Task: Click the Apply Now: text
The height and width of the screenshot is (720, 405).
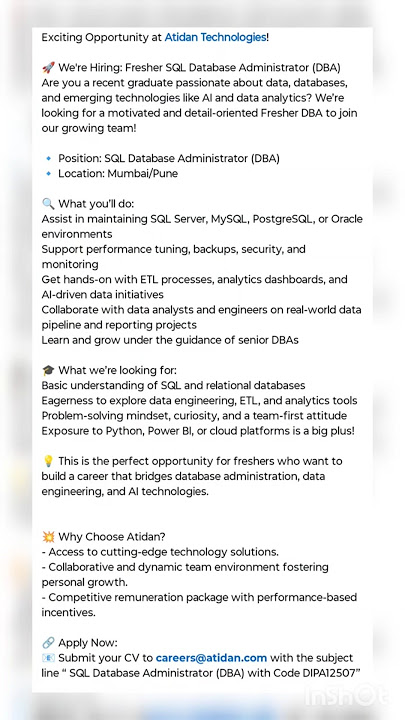Action: pos(88,643)
